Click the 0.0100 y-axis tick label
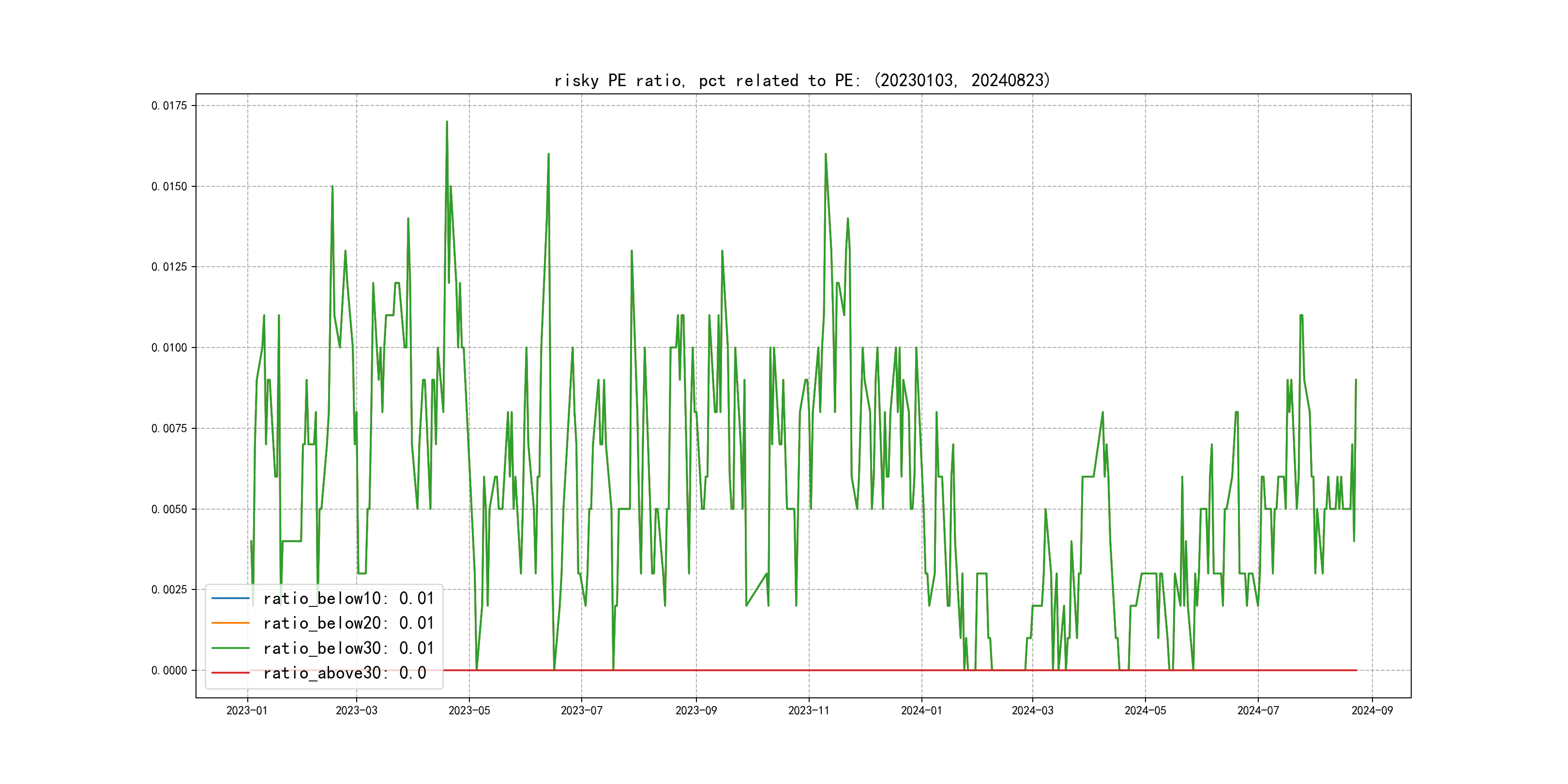1568x784 pixels. point(169,347)
